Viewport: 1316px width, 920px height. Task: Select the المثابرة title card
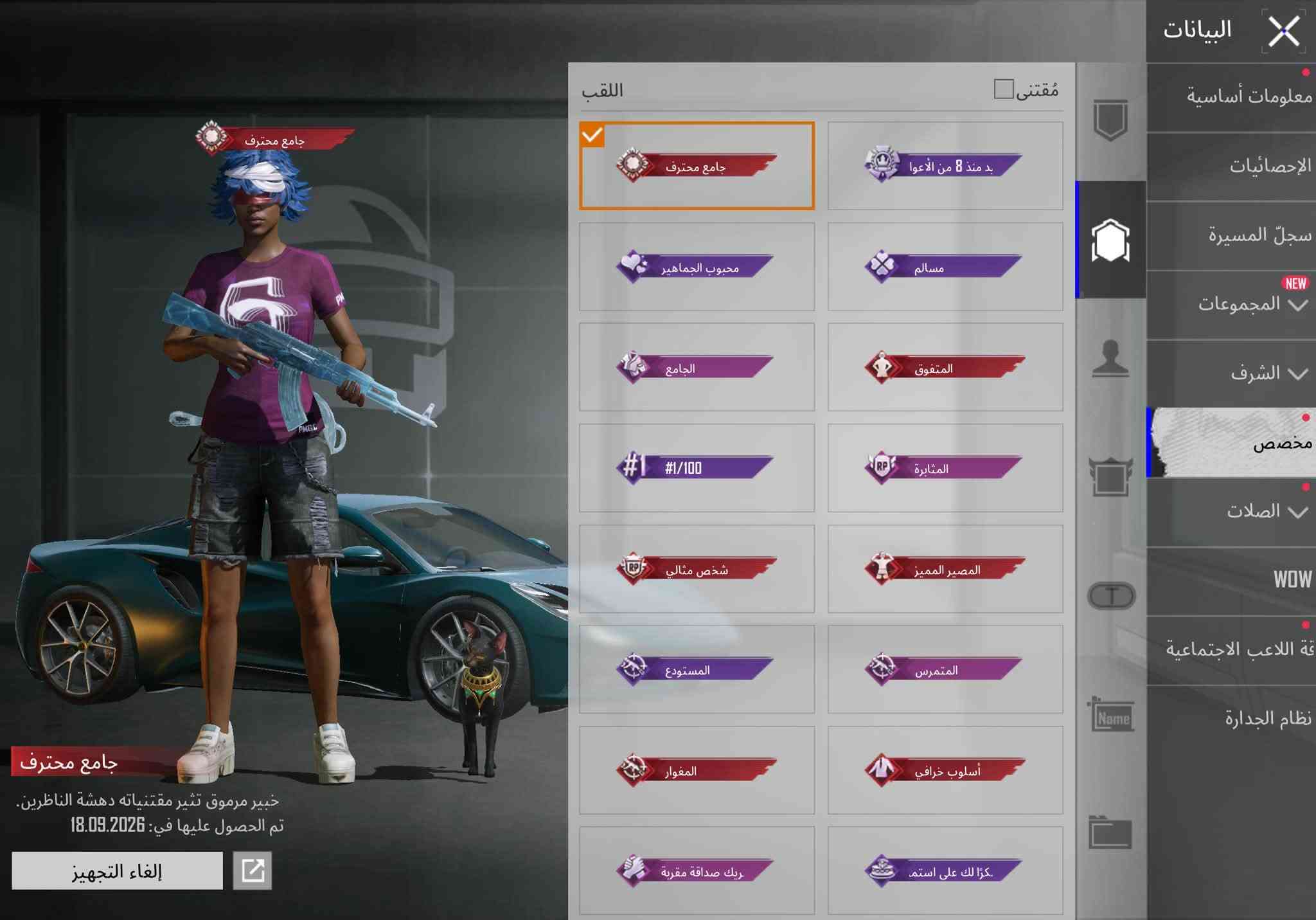coord(945,468)
